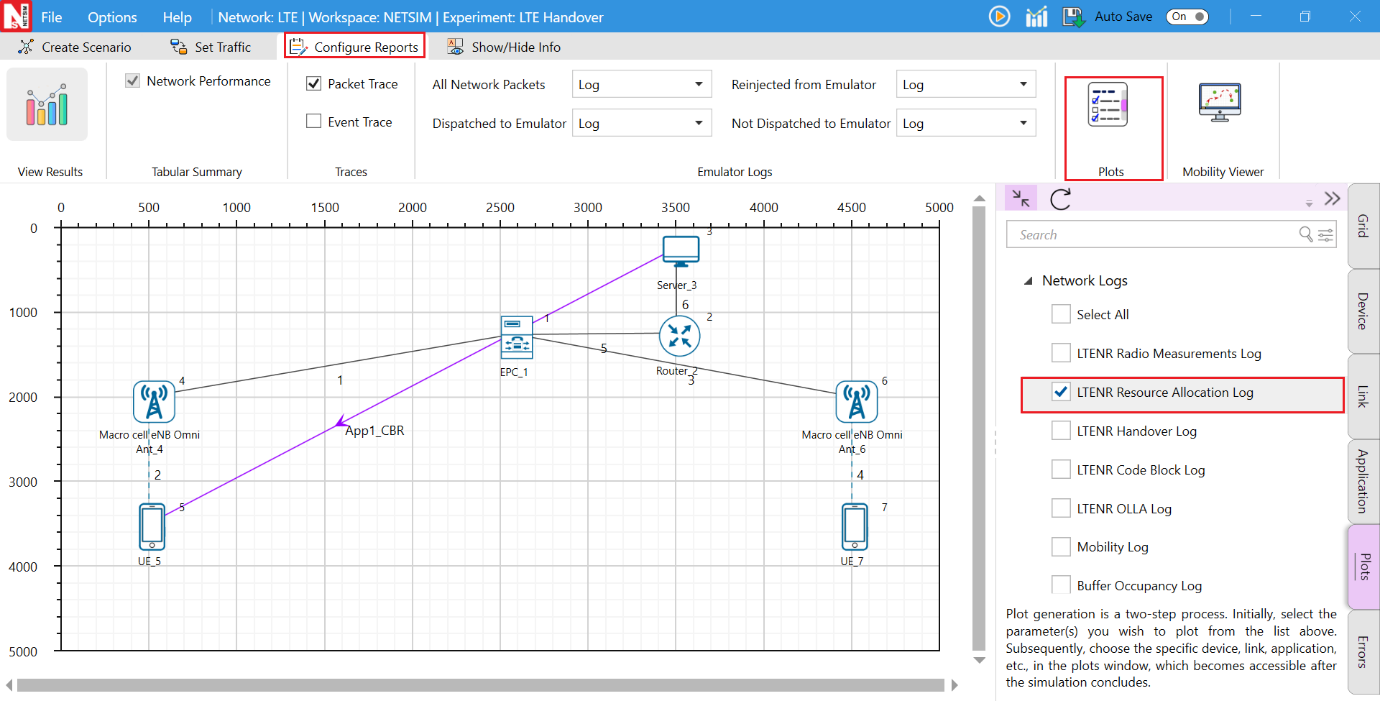The width and height of the screenshot is (1380, 701).
Task: Run simulation with the play icon
Action: point(998,16)
